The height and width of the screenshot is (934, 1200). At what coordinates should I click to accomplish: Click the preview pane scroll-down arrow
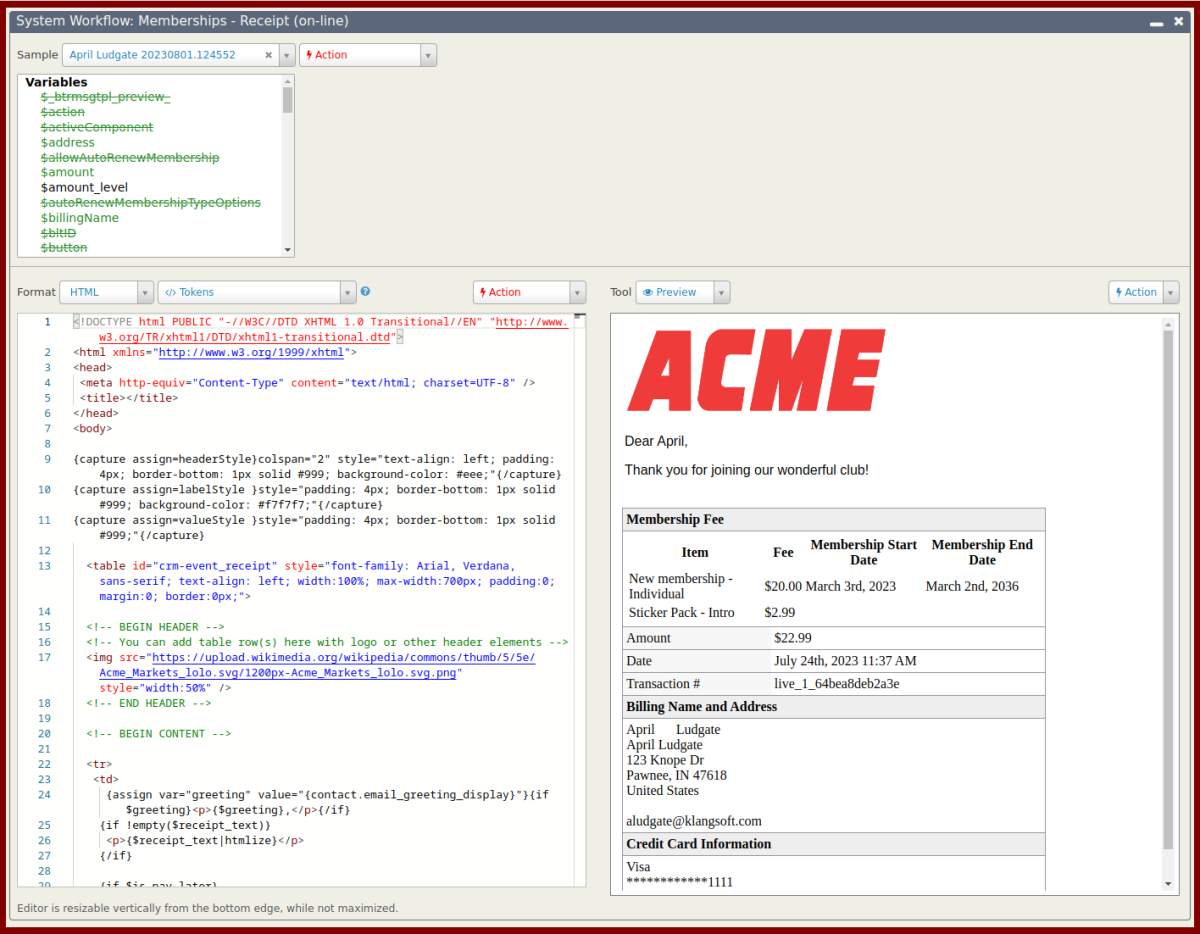1167,884
